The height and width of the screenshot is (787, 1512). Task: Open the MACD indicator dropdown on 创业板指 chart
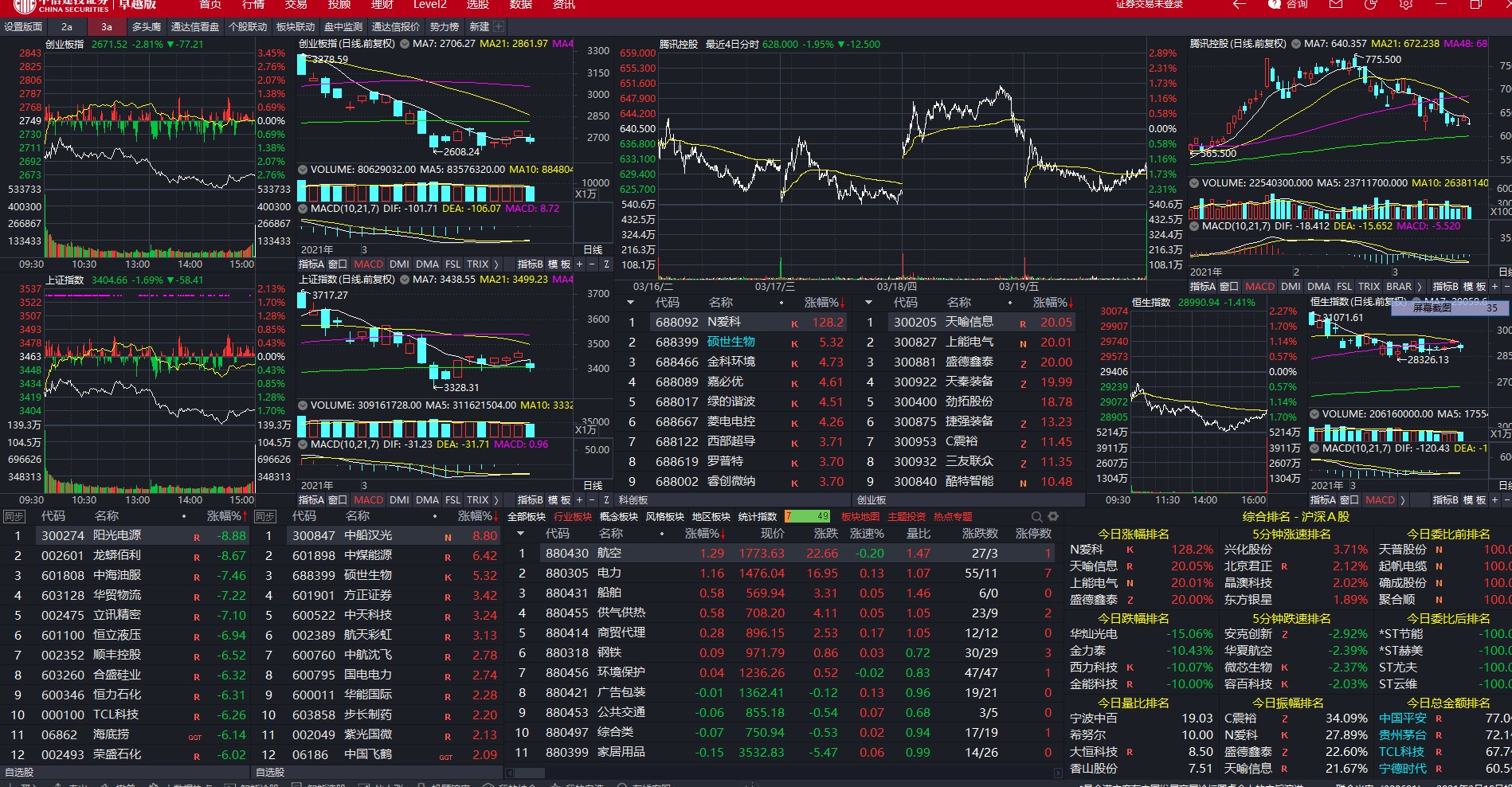(x=303, y=209)
